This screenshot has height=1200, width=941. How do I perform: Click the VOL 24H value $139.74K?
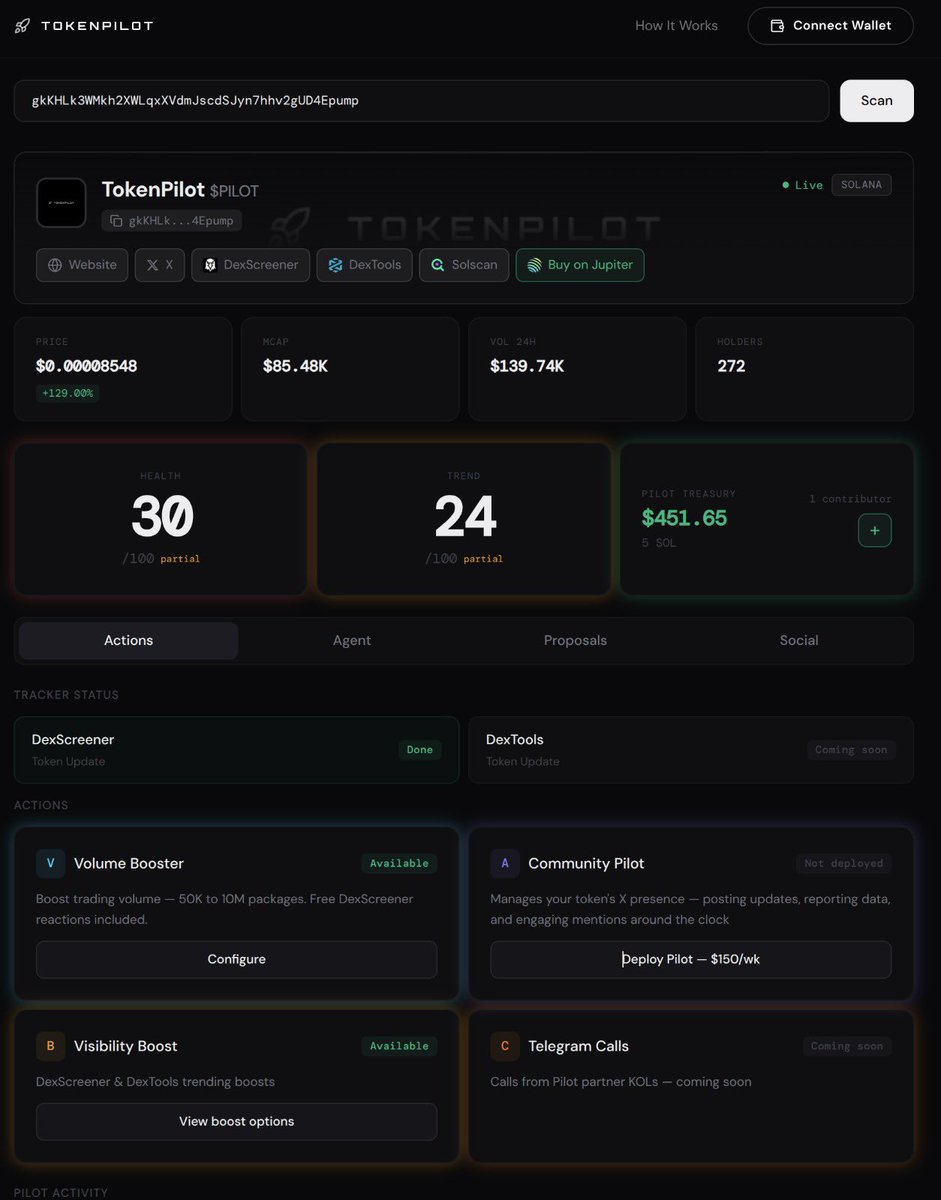(527, 367)
